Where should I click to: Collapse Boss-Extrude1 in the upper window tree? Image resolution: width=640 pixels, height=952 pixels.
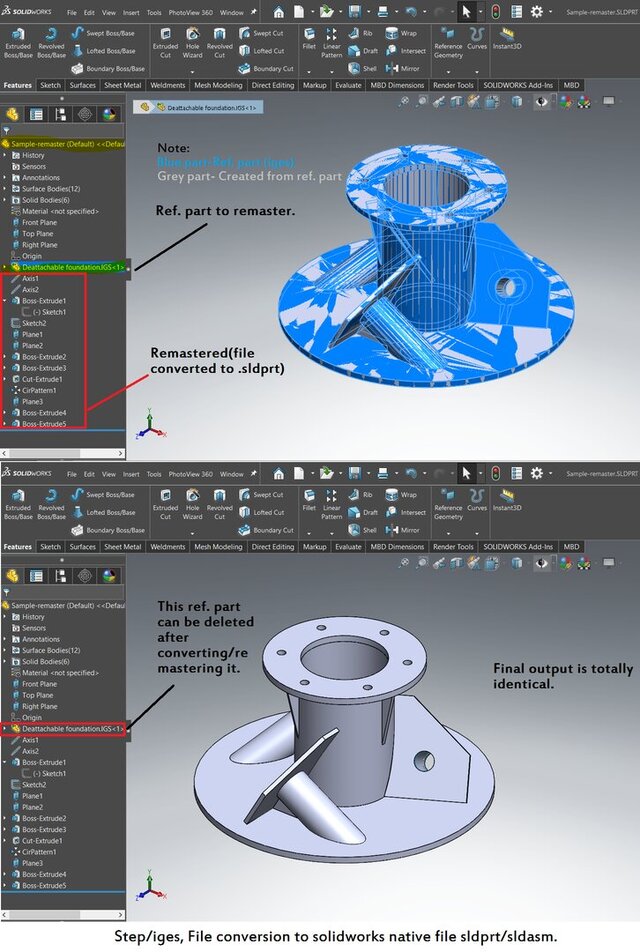5,301
